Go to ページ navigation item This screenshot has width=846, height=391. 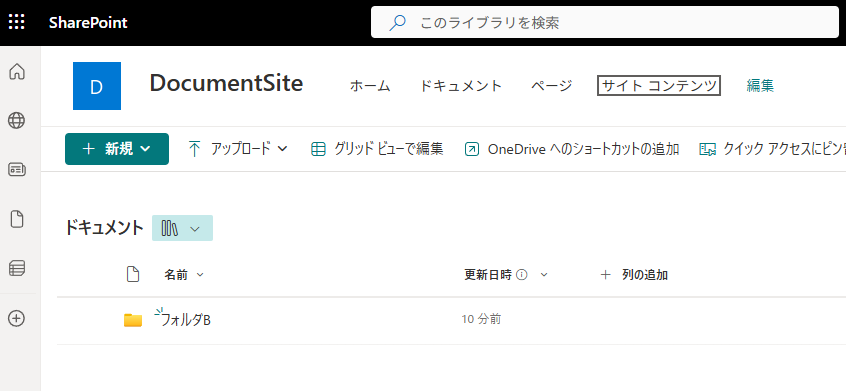[x=551, y=86]
